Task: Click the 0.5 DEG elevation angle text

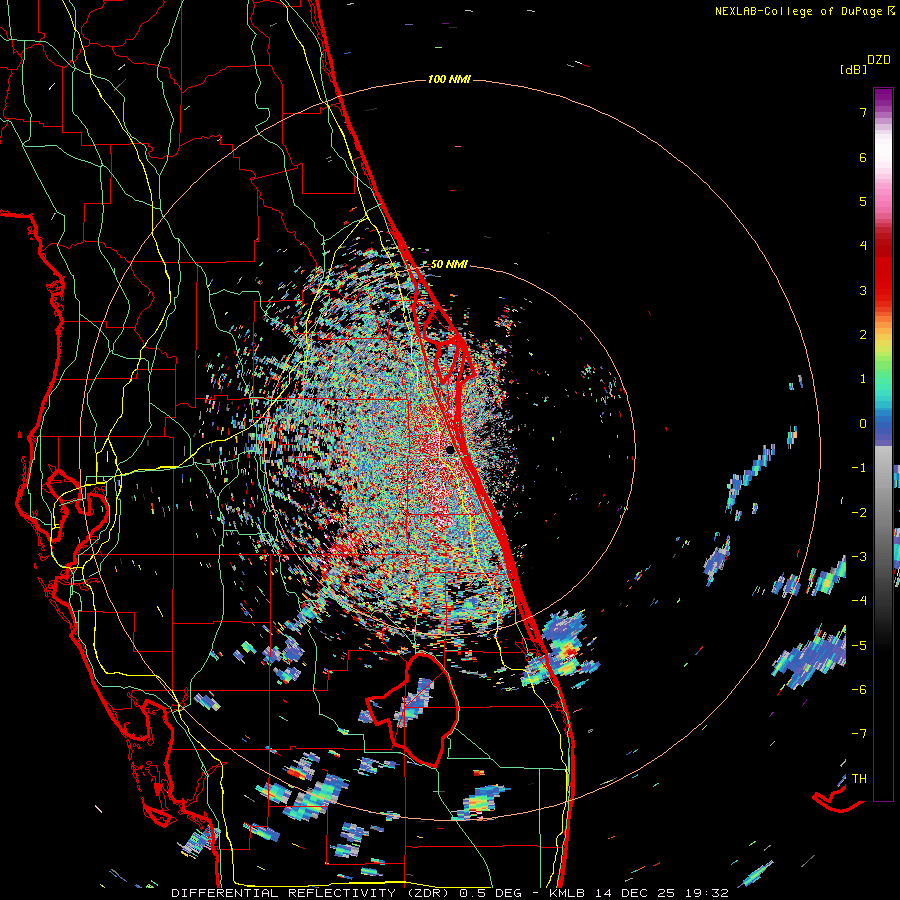Action: pyautogui.click(x=491, y=893)
